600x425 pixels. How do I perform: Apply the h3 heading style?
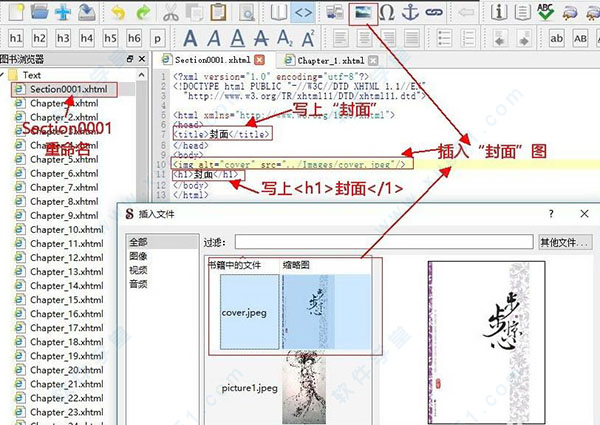pyautogui.click(x=64, y=38)
